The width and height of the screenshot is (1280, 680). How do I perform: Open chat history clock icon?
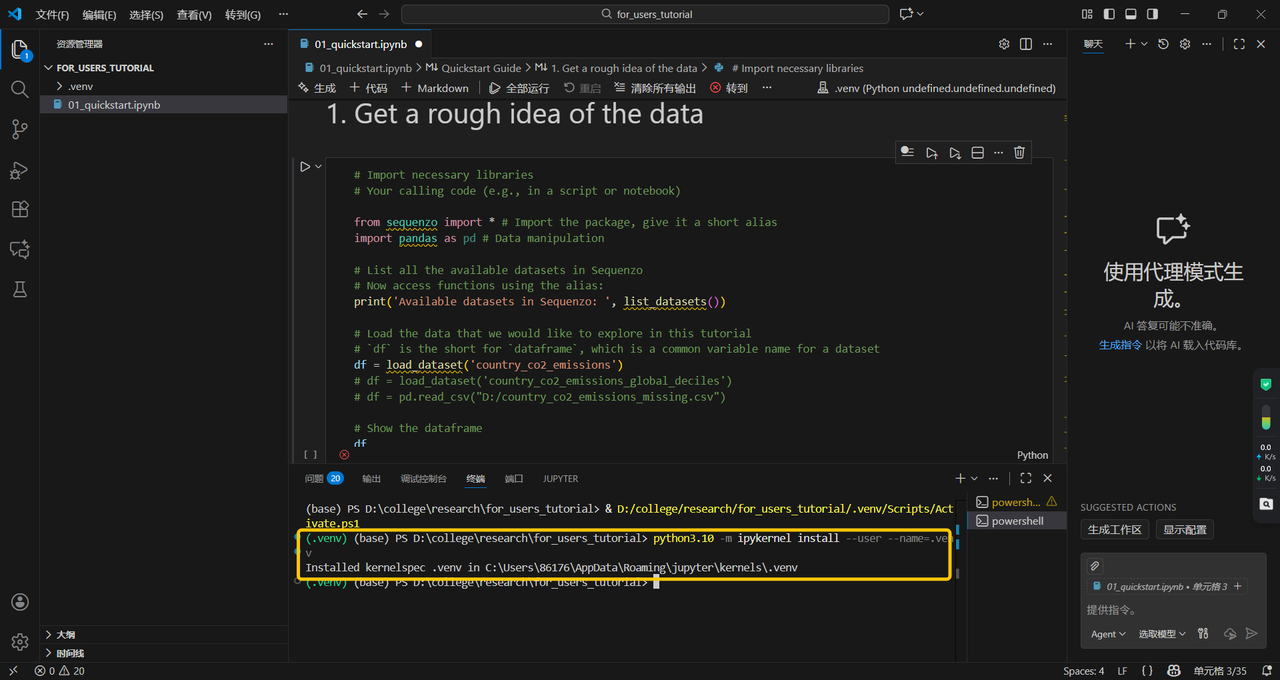1163,44
